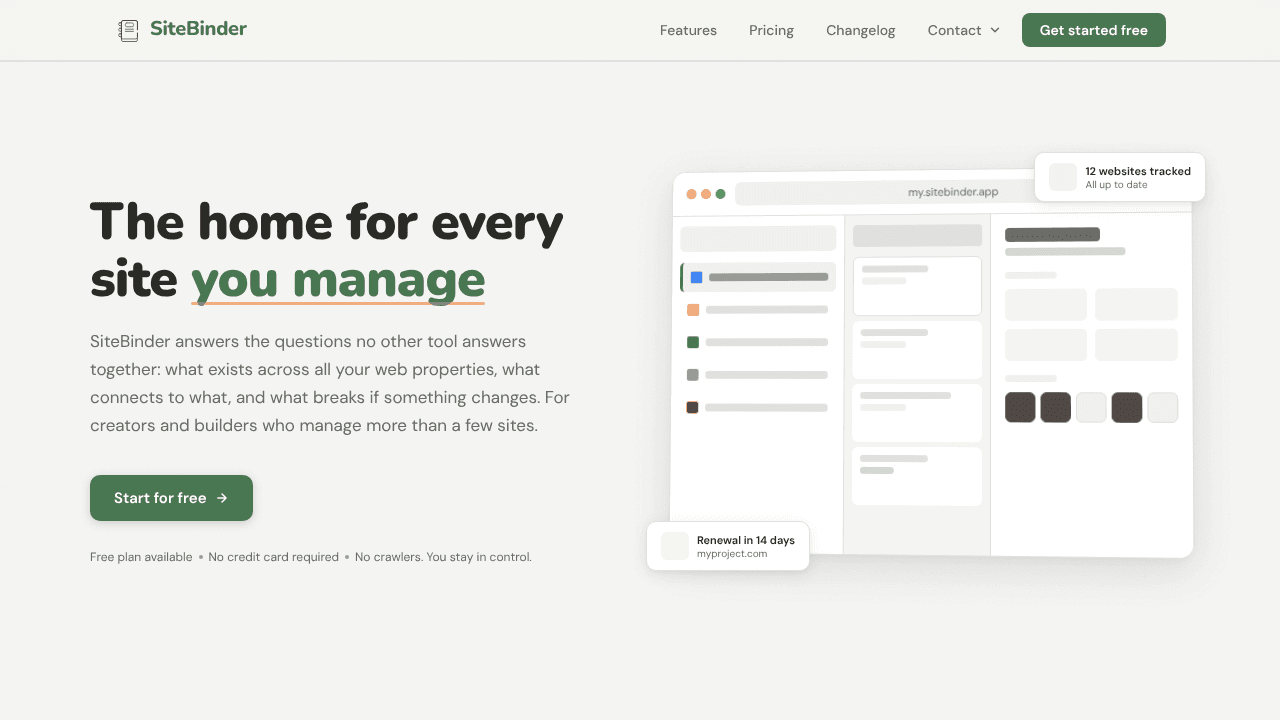
Task: Click the 12 websites tracked card
Action: 1120,177
